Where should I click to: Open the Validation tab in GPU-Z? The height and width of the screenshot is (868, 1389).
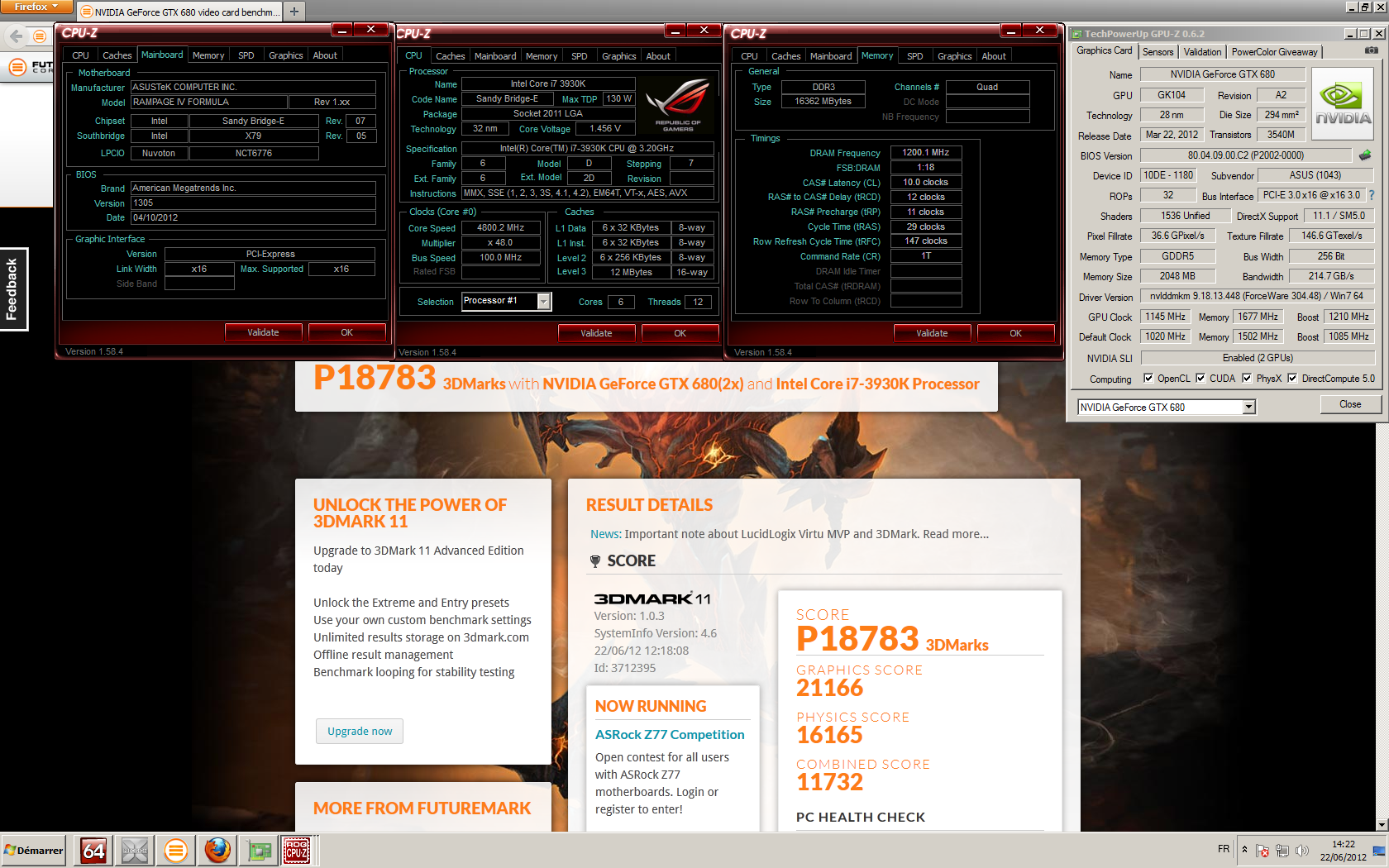pyautogui.click(x=1202, y=51)
